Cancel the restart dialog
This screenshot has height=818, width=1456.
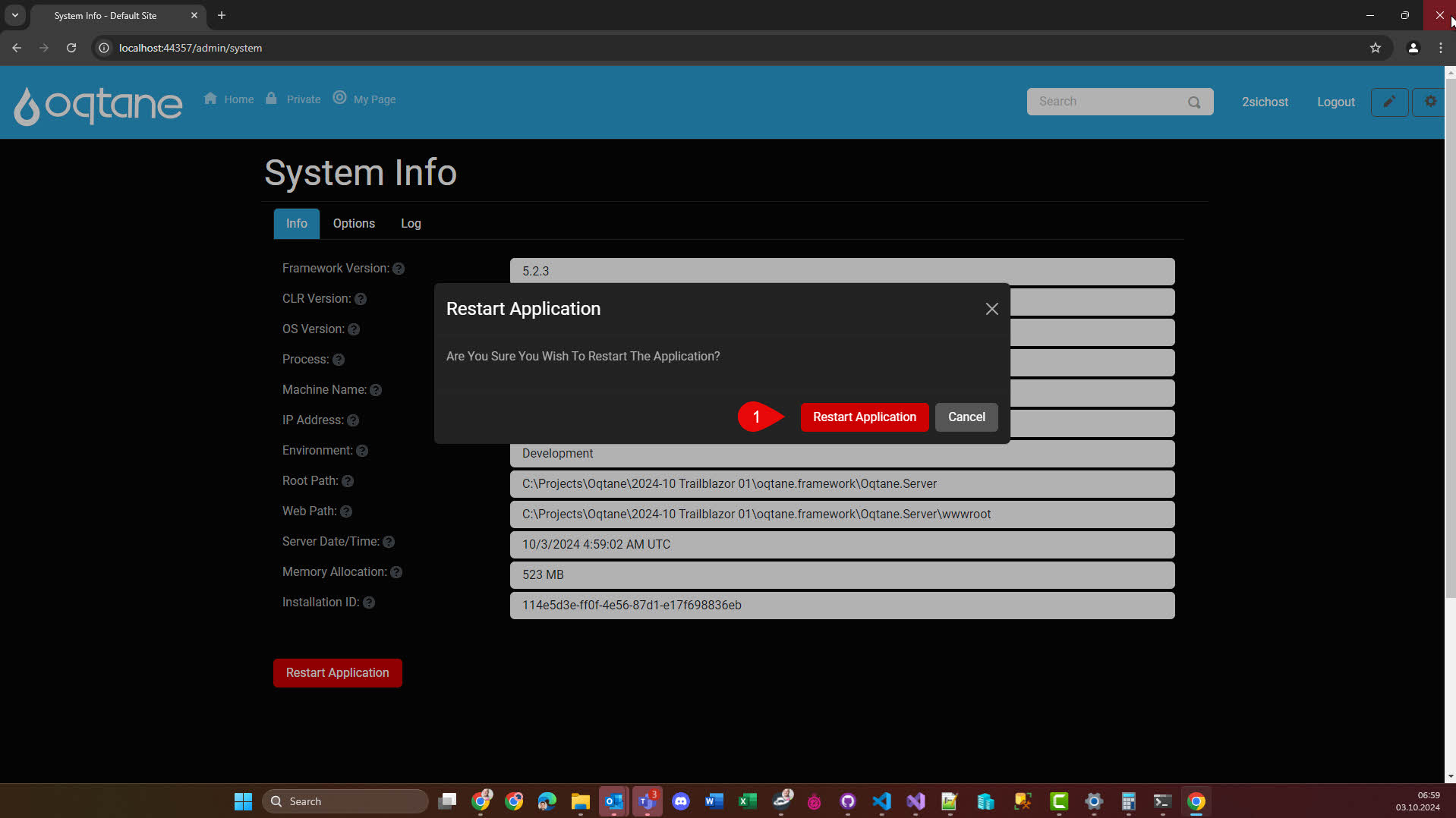(966, 417)
